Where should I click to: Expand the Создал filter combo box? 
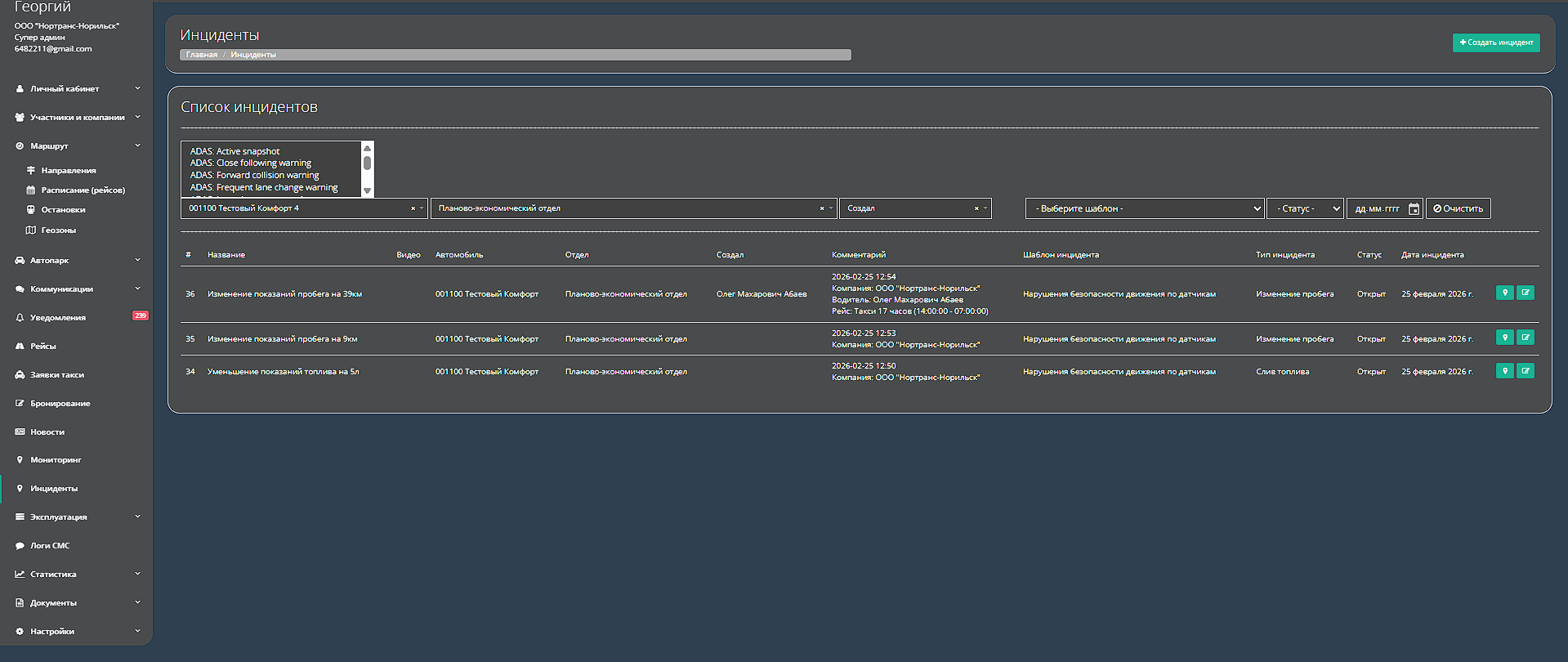click(x=985, y=208)
